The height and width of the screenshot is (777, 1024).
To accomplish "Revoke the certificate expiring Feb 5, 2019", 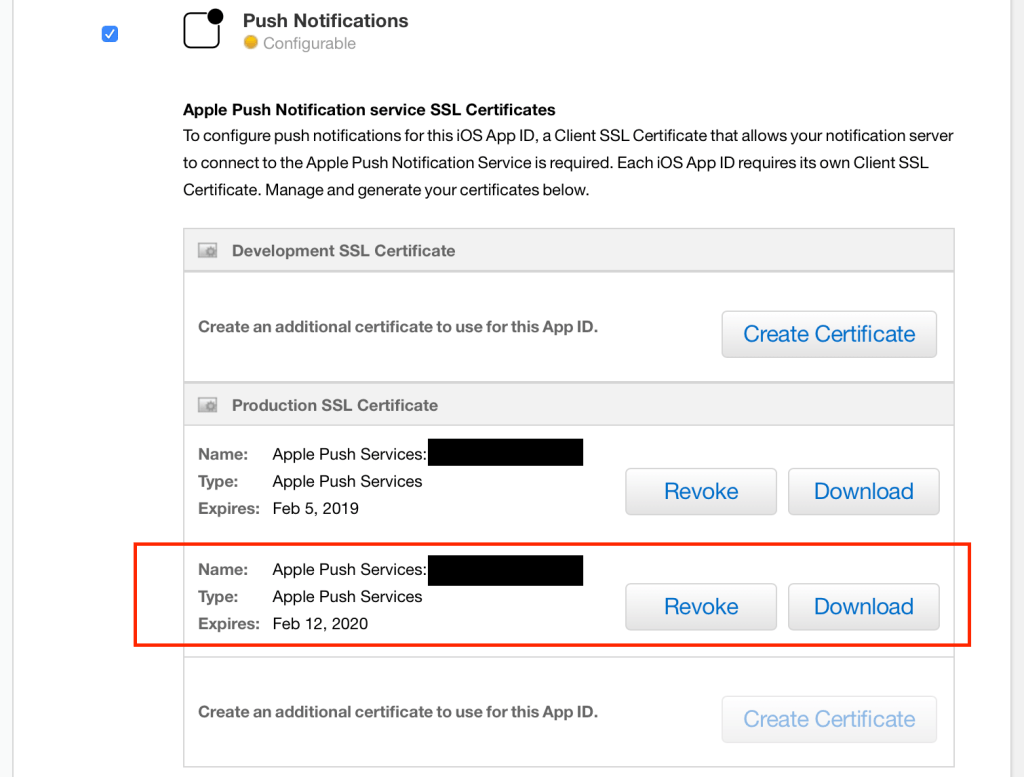I will [701, 491].
